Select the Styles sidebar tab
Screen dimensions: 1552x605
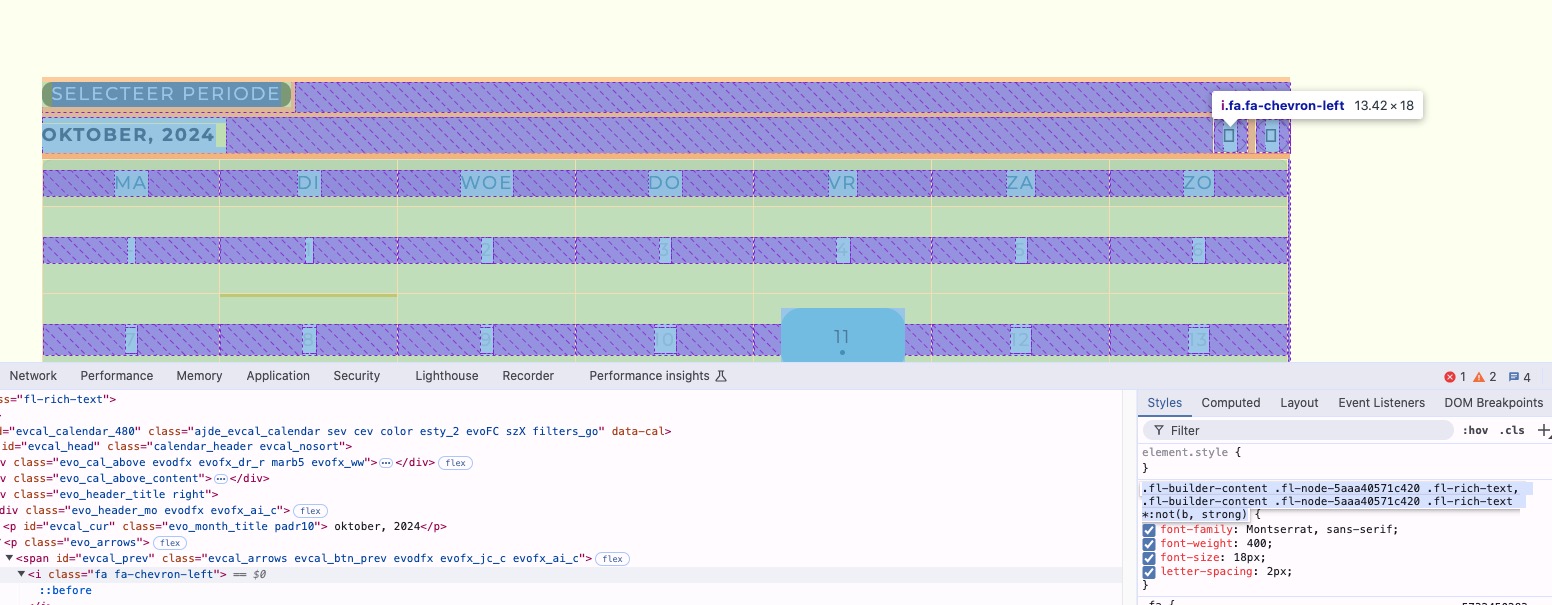1164,403
